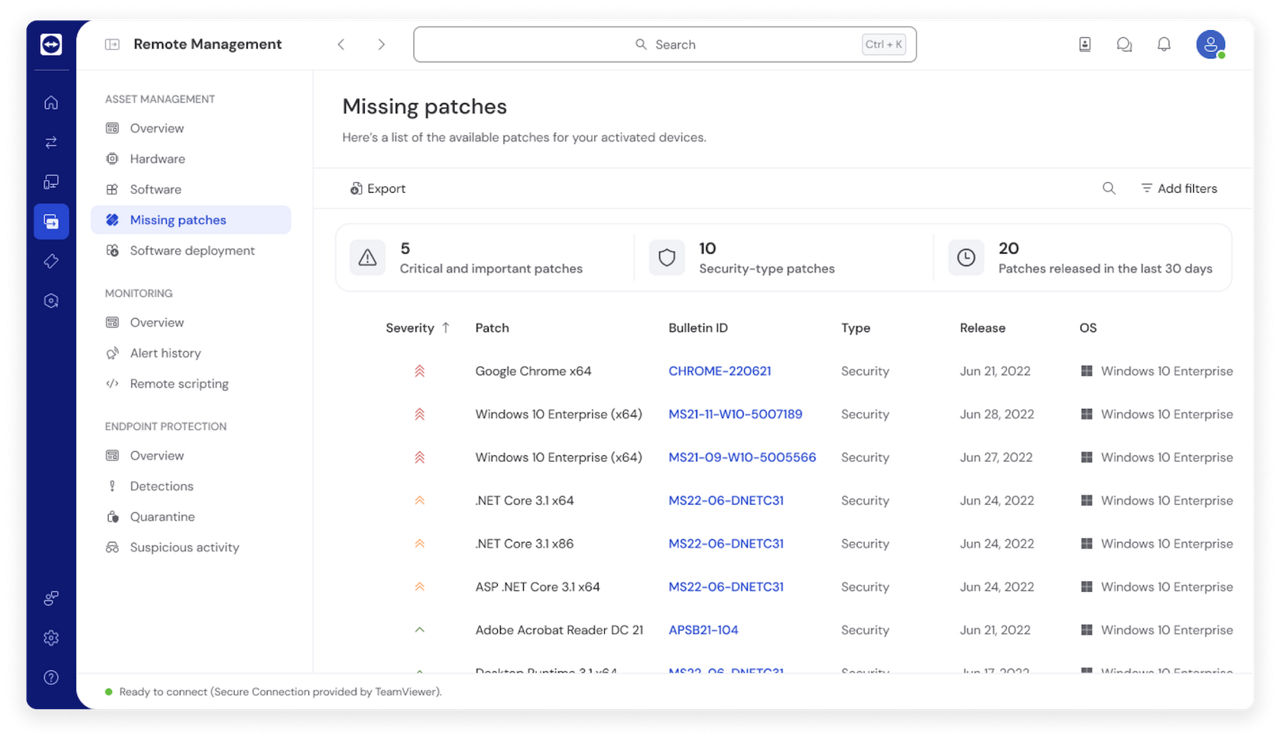Viewport: 1280px width, 741px height.
Task: Open bulletin MS21-11-W10-5007189
Action: [x=735, y=414]
